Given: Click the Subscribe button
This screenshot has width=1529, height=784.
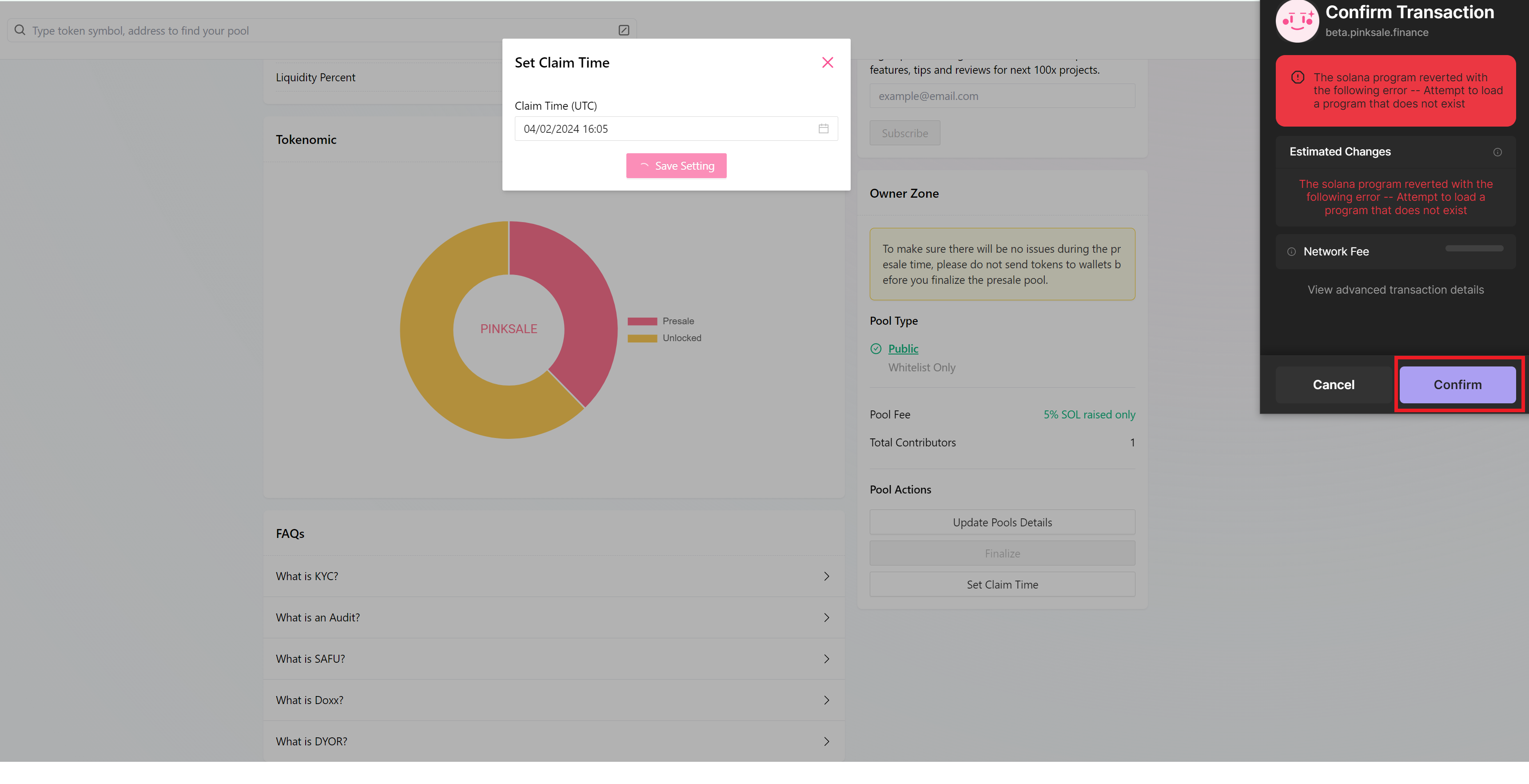Looking at the screenshot, I should [x=904, y=133].
